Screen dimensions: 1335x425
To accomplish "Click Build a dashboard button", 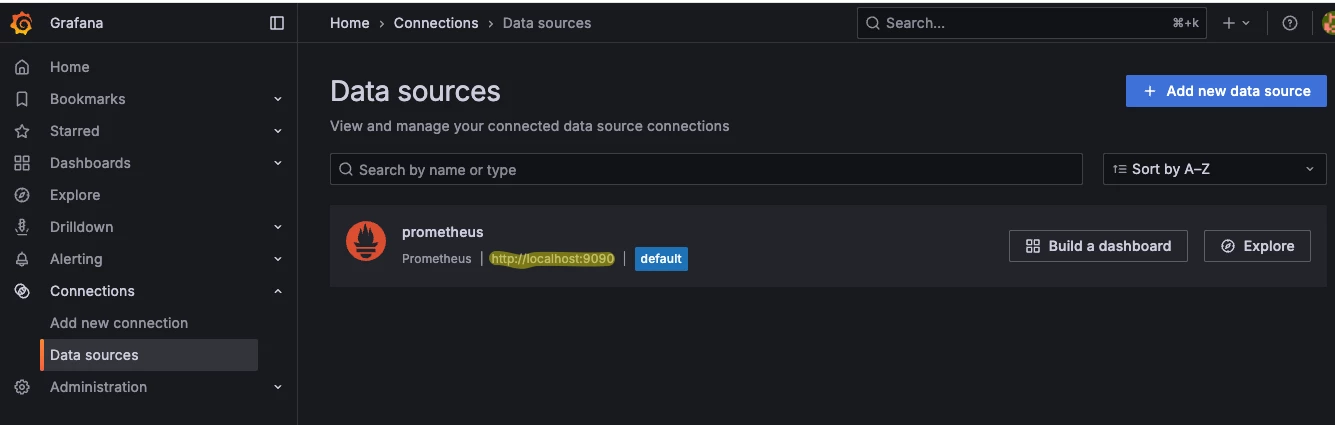I will [x=1098, y=246].
